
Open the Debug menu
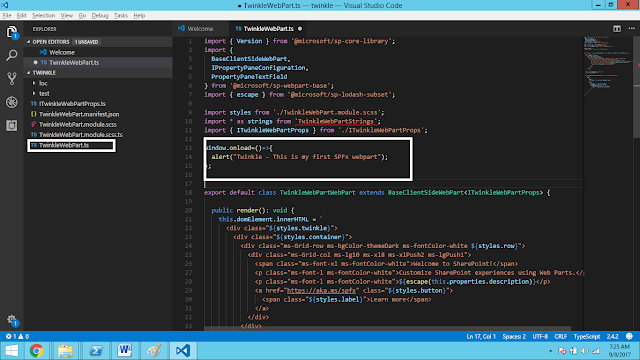tap(100, 16)
